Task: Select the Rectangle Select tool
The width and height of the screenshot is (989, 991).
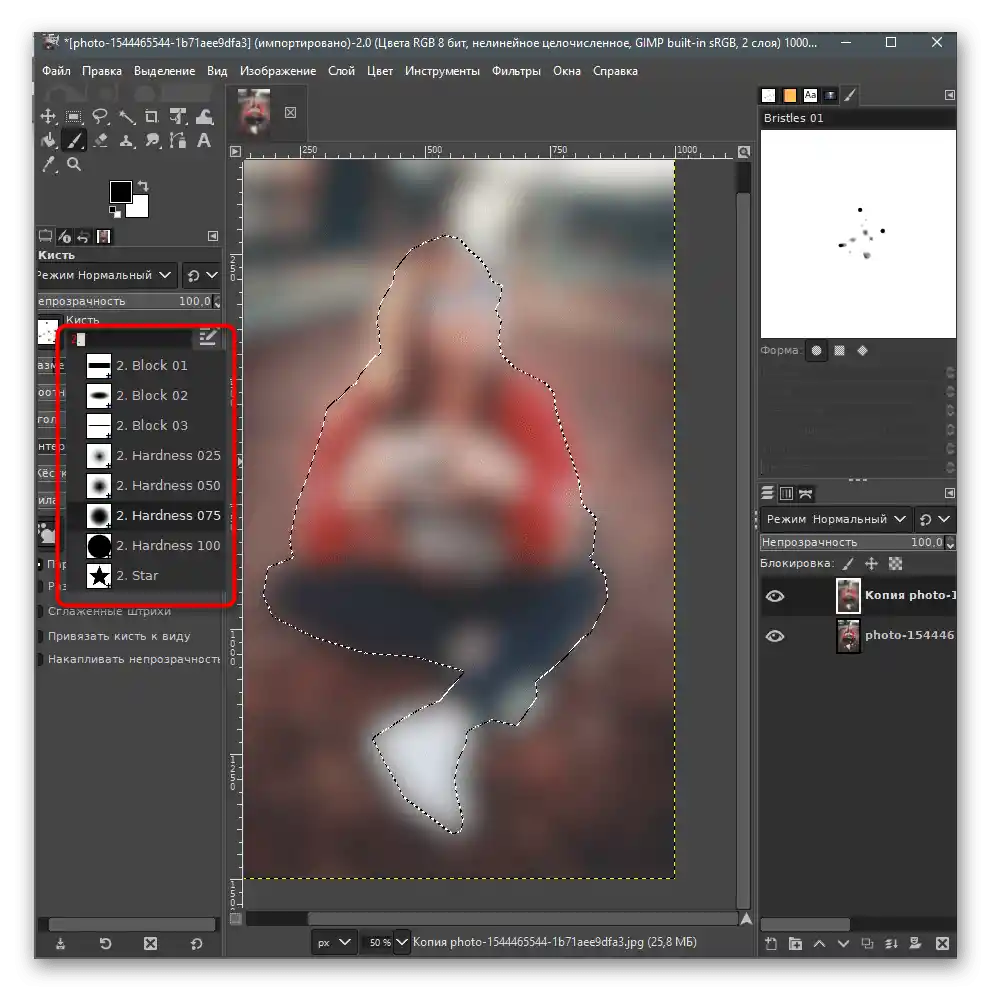Action: pos(74,116)
